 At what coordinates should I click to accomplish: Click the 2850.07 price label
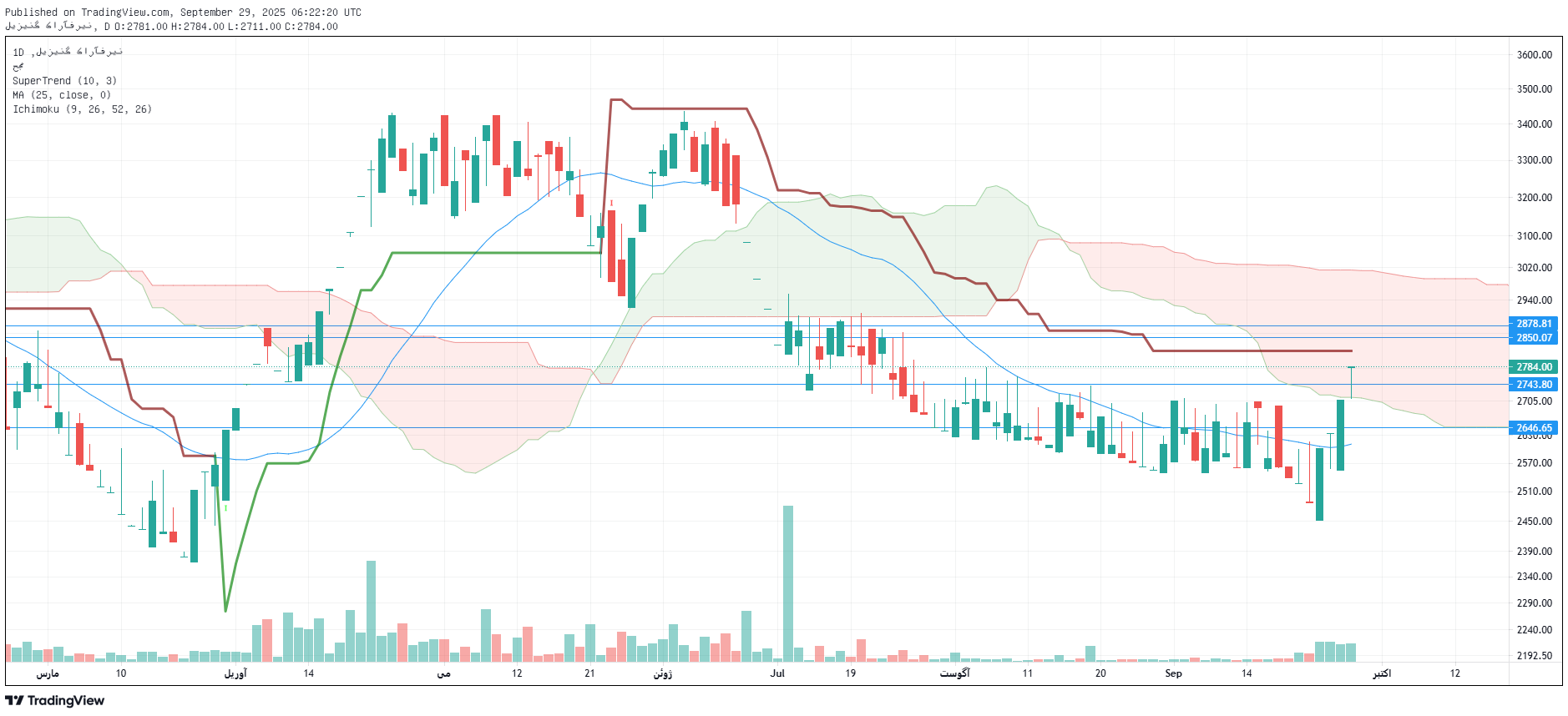pos(1533,338)
